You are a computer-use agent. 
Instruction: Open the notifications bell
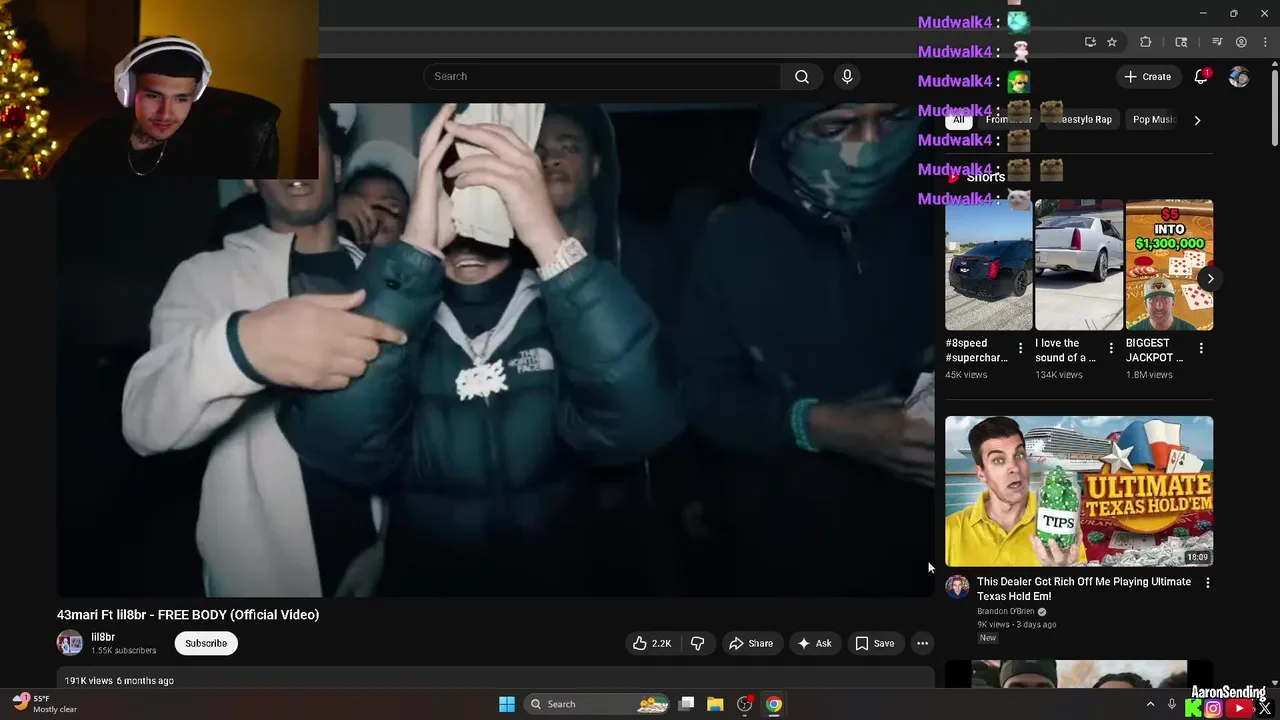pyautogui.click(x=1201, y=77)
